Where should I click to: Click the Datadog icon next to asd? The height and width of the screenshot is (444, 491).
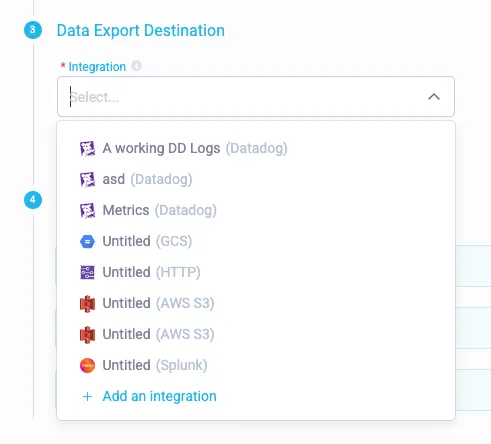(x=87, y=179)
